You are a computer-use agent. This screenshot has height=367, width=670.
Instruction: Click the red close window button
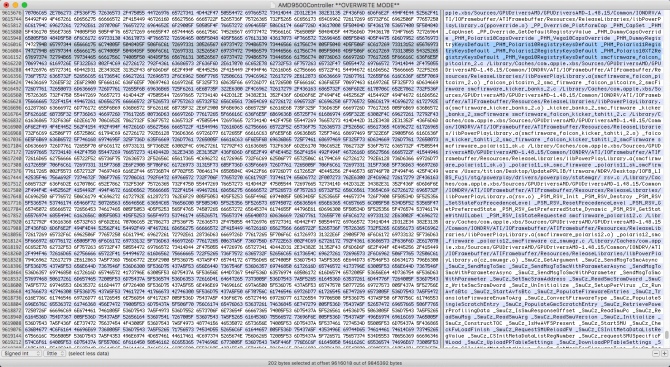click(x=6, y=5)
